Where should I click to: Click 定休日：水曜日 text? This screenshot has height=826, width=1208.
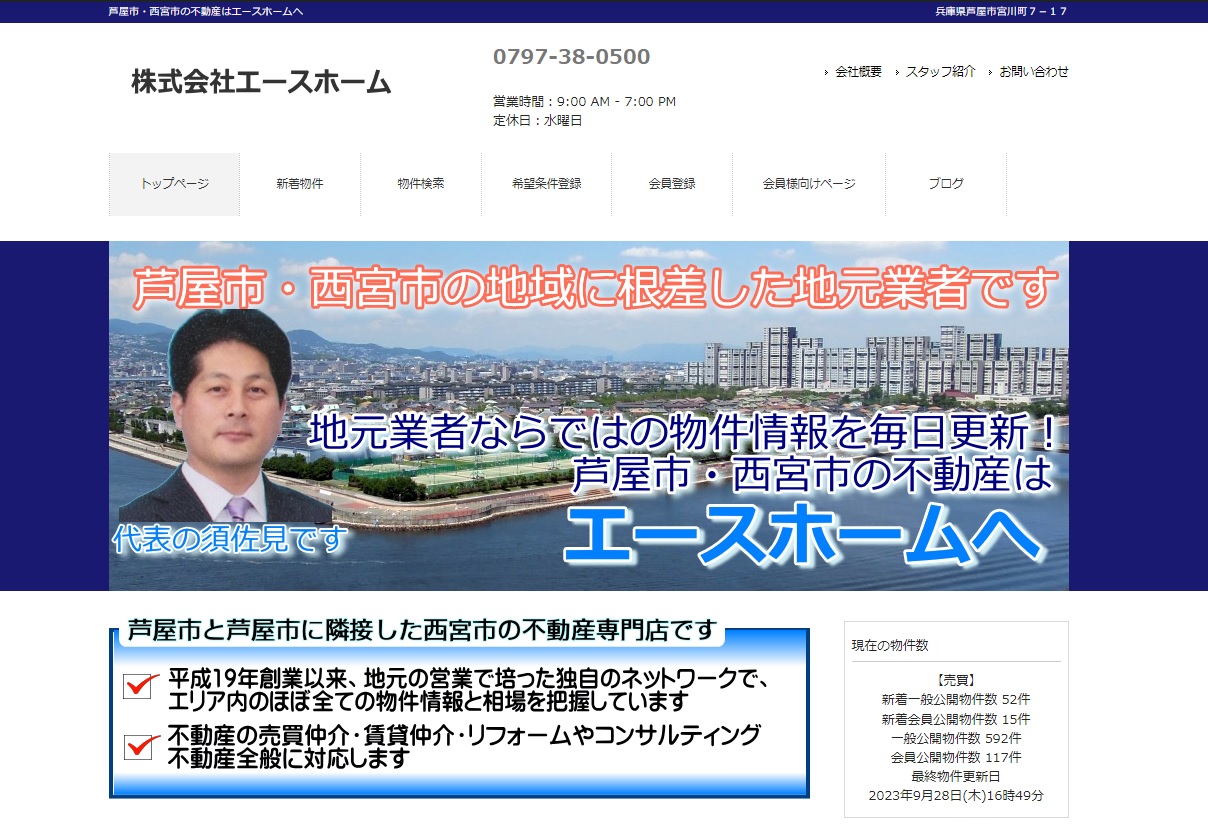pos(537,120)
